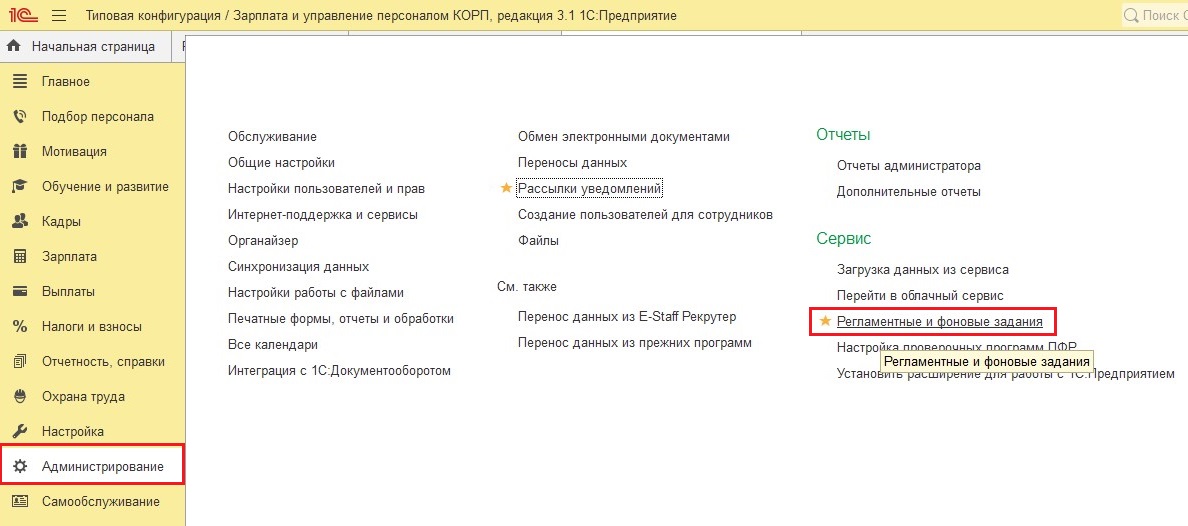Screen dimensions: 1188x526
Task: Open the hamburger main menu icon
Action: point(59,15)
